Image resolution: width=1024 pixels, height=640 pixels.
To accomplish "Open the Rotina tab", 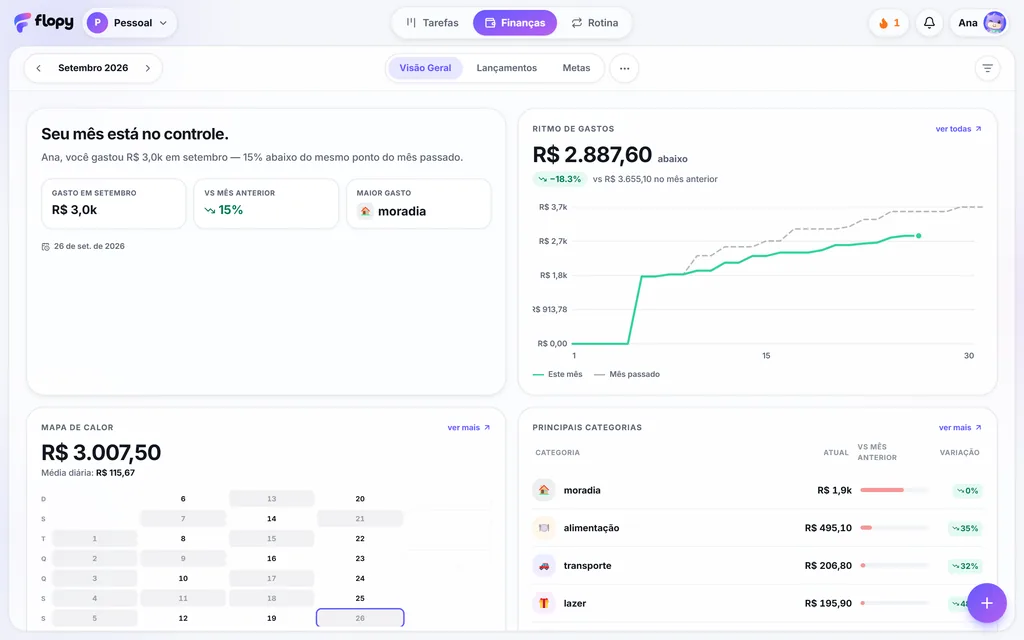I will tap(594, 23).
